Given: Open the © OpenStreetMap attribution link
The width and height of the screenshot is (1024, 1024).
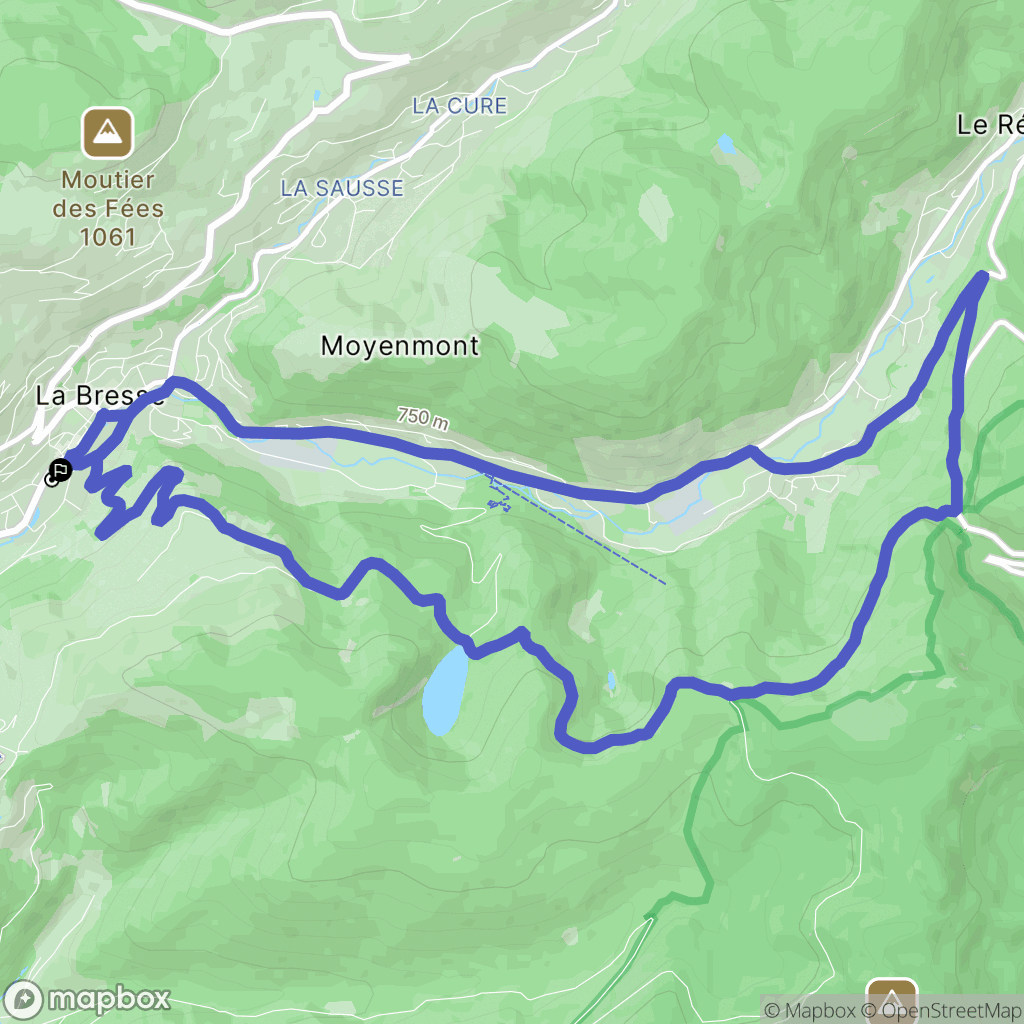Looking at the screenshot, I should 942,1011.
